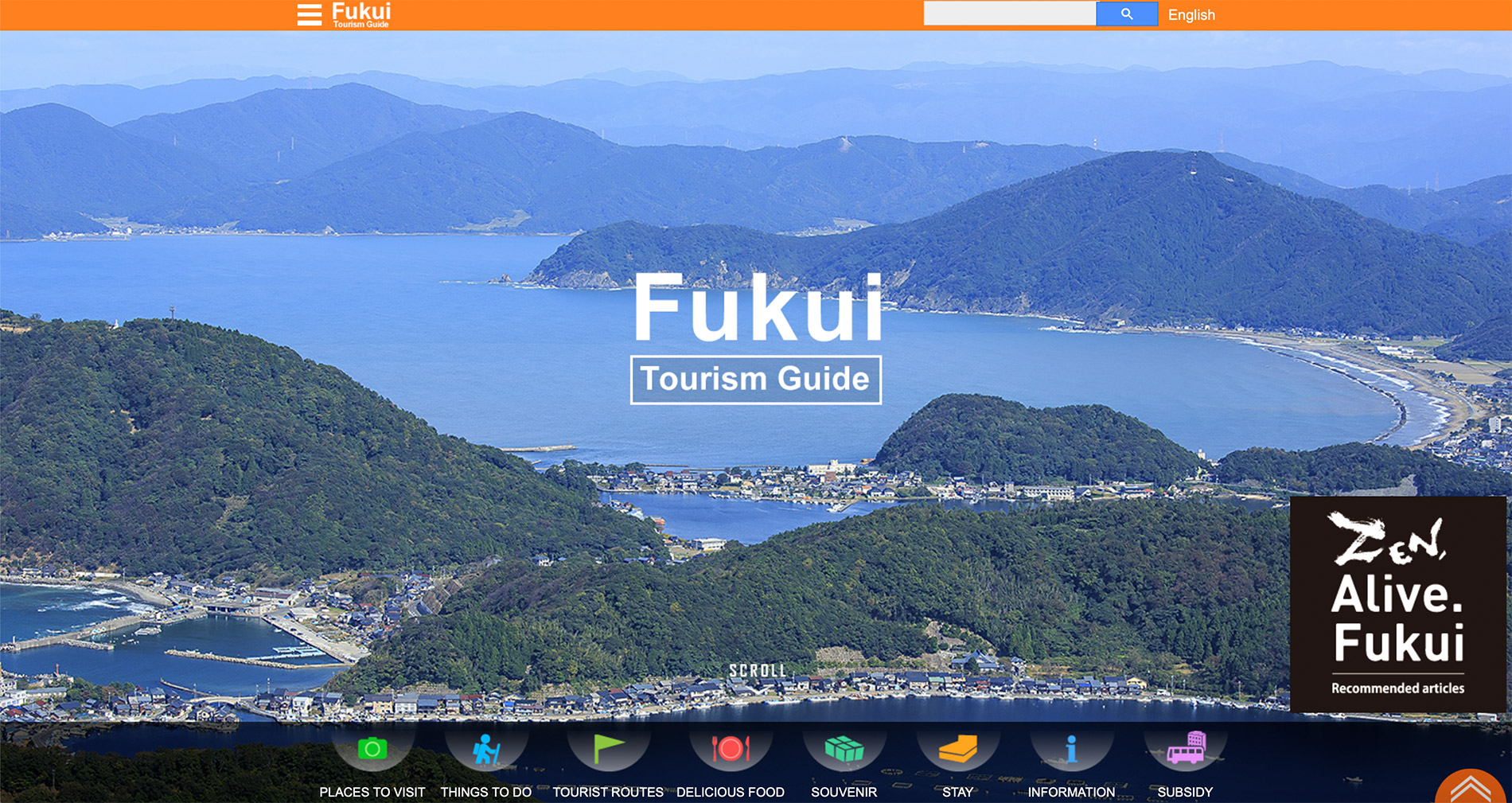Select the Delicious Food plate icon
This screenshot has height=803, width=1512.
pos(731,746)
